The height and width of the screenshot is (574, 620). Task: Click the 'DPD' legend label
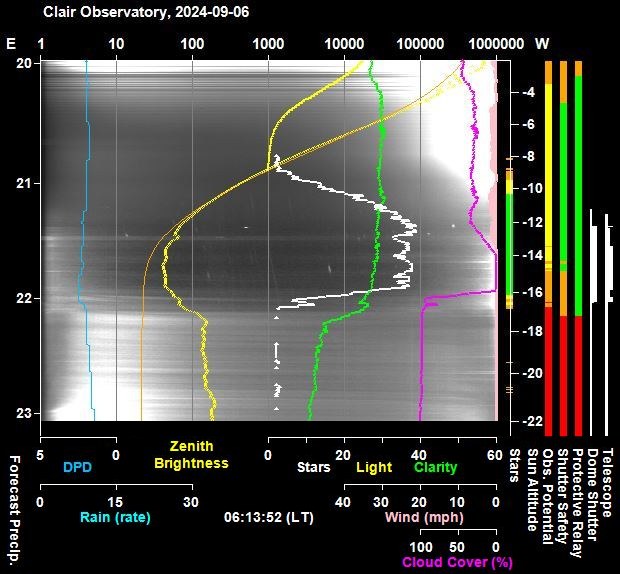(78, 467)
